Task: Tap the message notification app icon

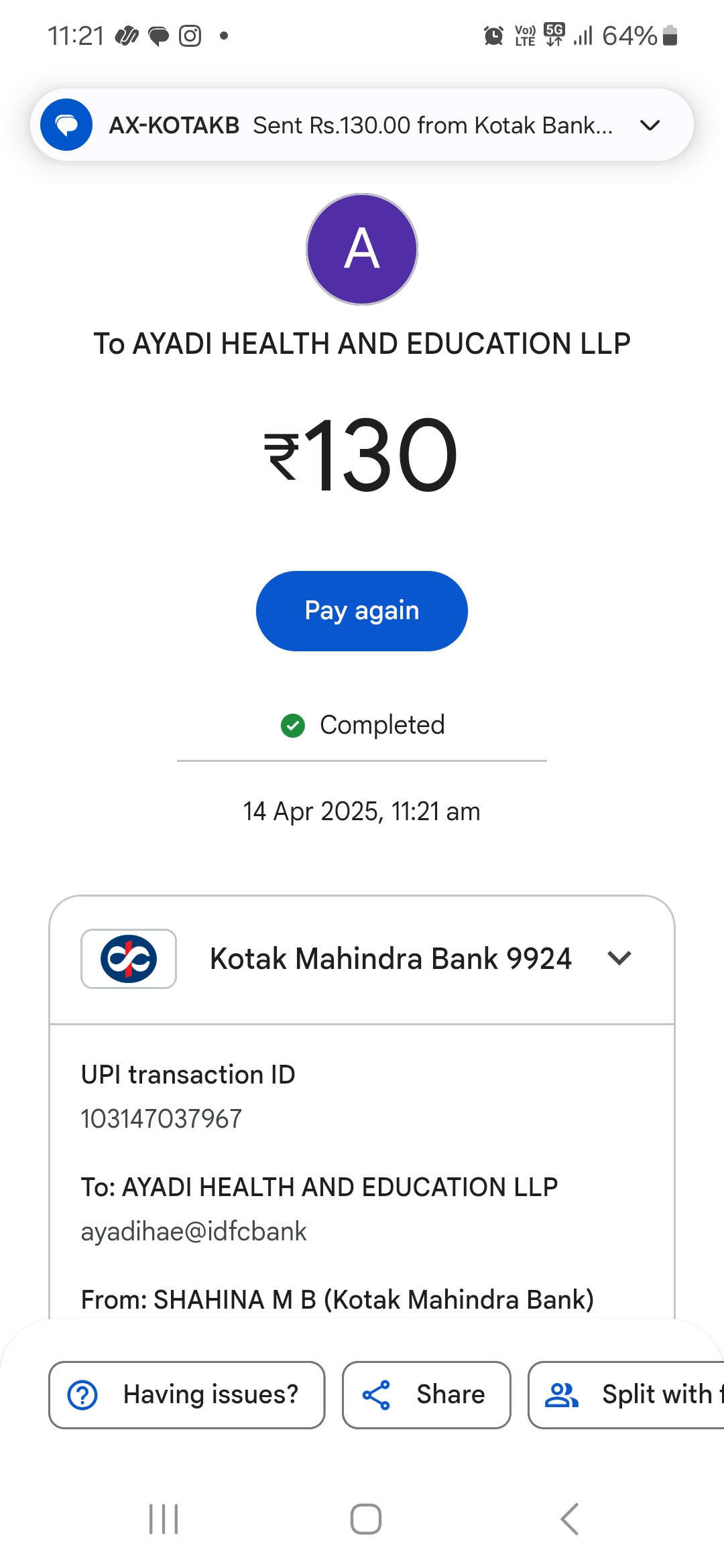Action: point(66,125)
